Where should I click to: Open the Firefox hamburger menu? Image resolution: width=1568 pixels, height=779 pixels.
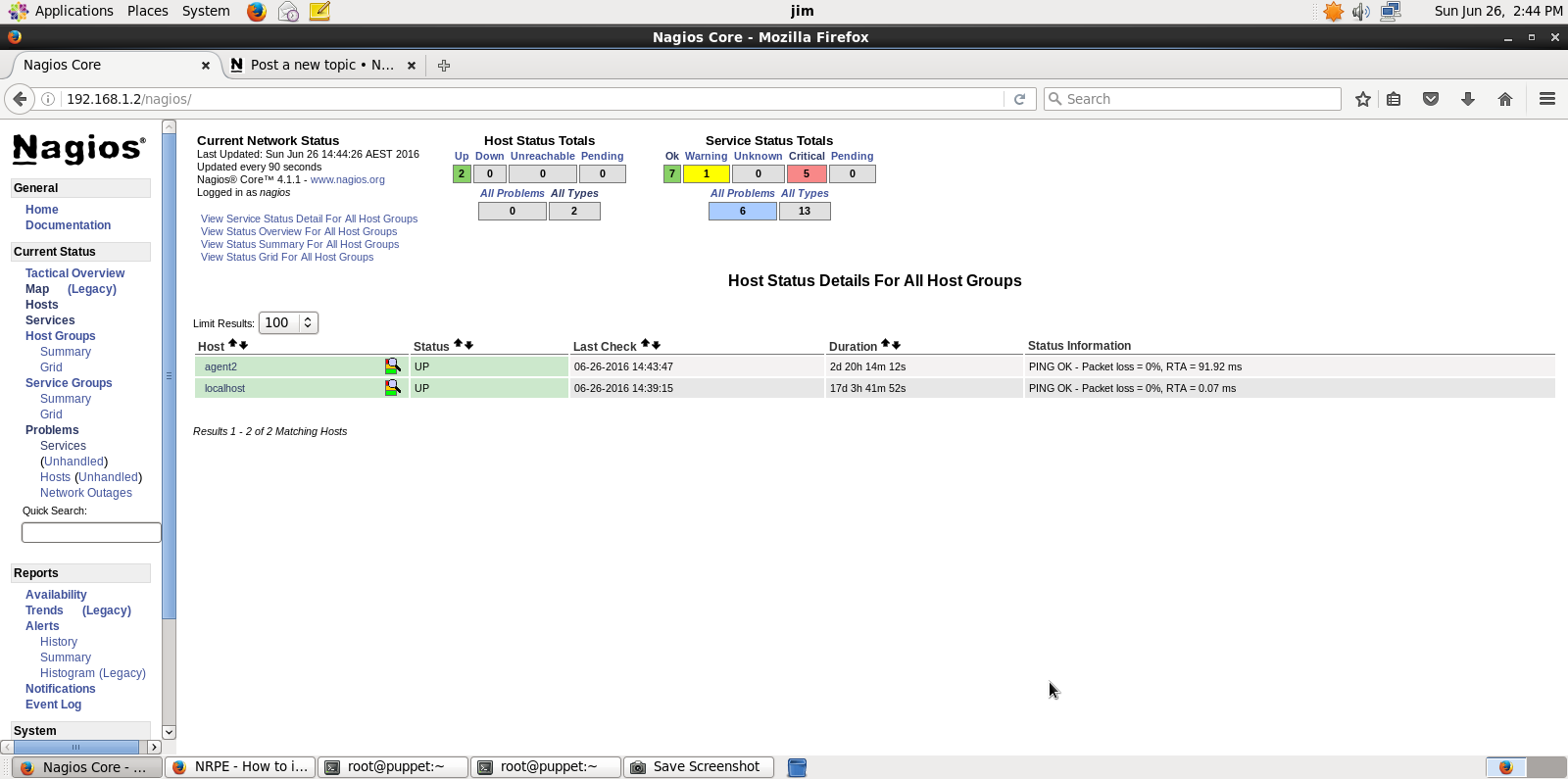click(1547, 99)
